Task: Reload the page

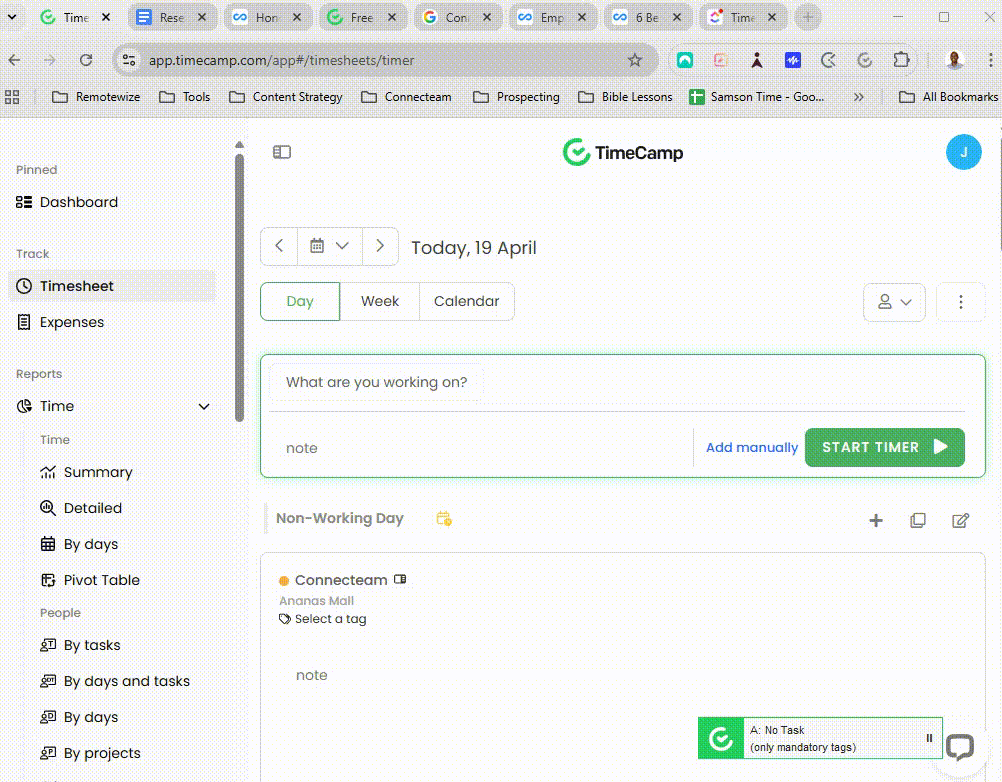Action: [x=86, y=60]
